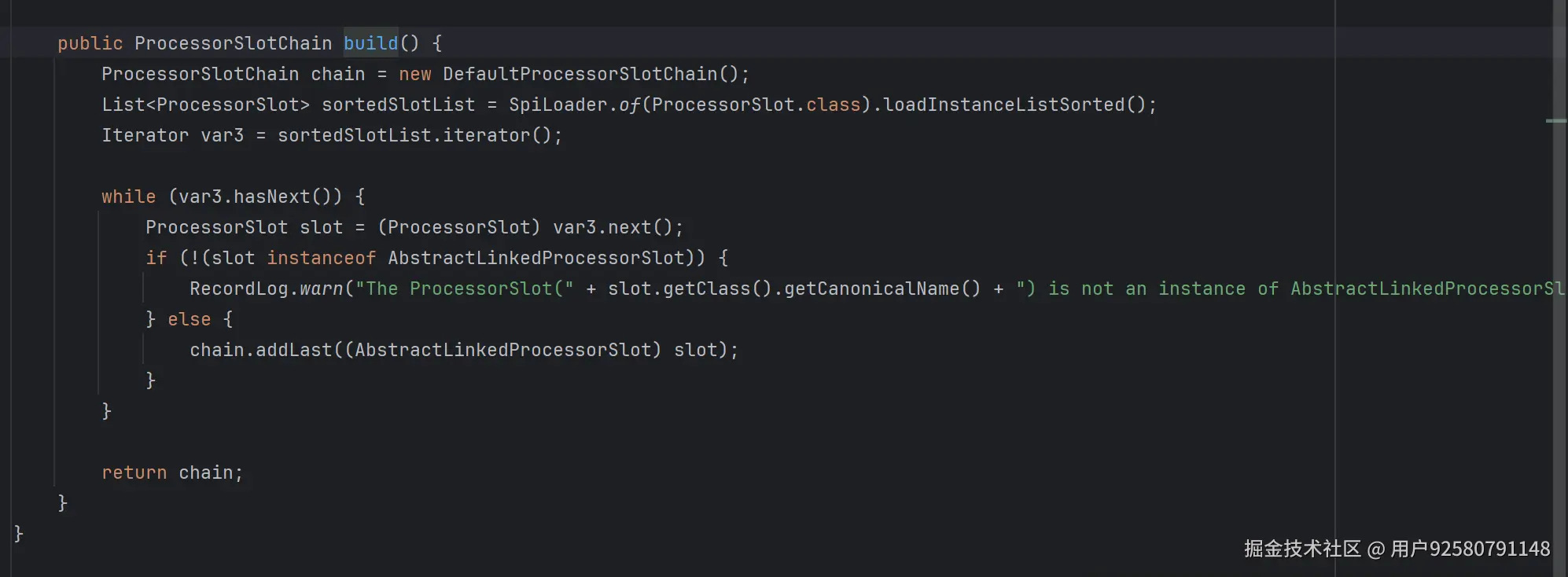
Task: Click 'RecordLog' class reference
Action: pyautogui.click(x=239, y=288)
